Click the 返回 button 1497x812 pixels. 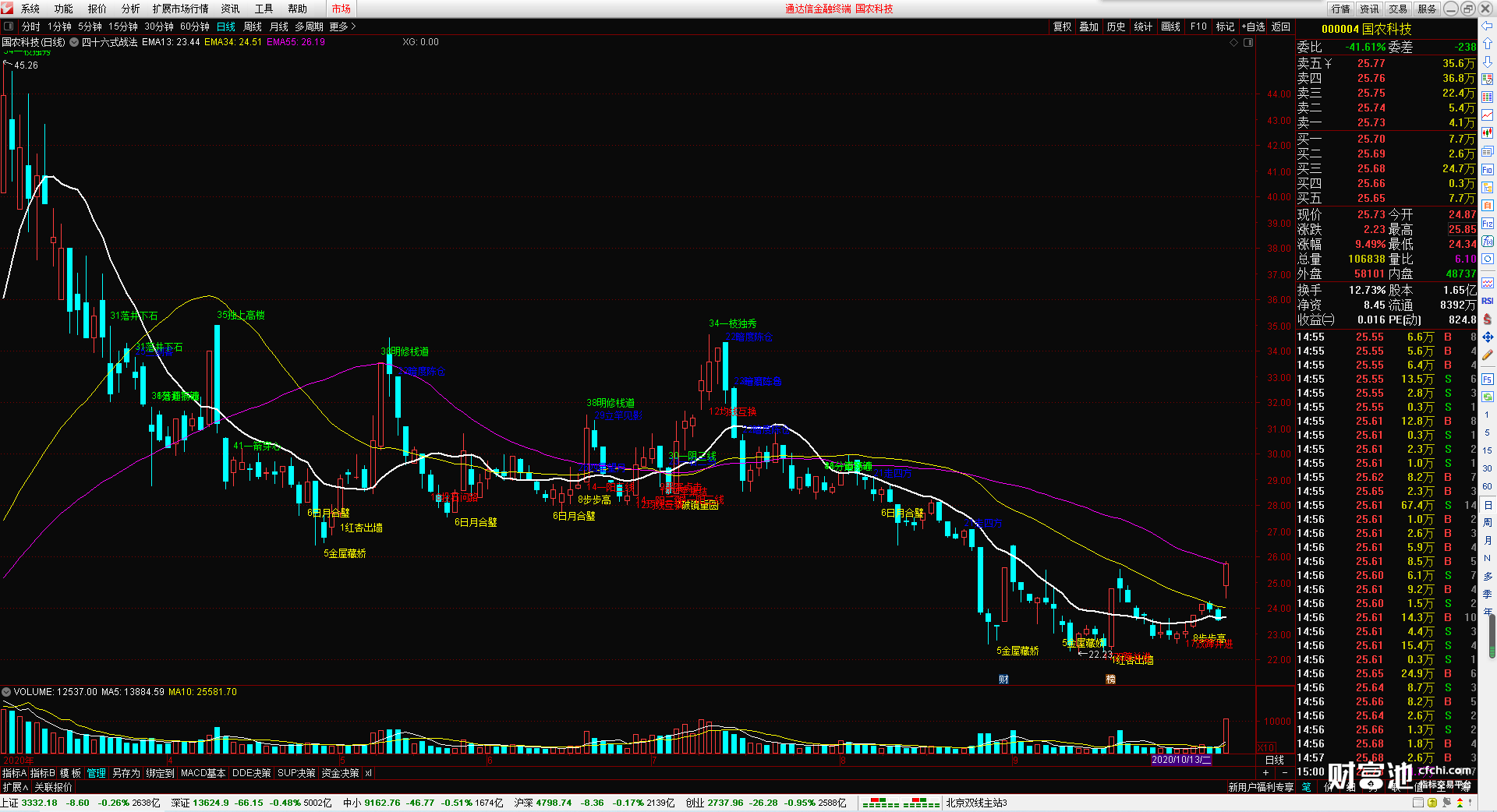1281,26
